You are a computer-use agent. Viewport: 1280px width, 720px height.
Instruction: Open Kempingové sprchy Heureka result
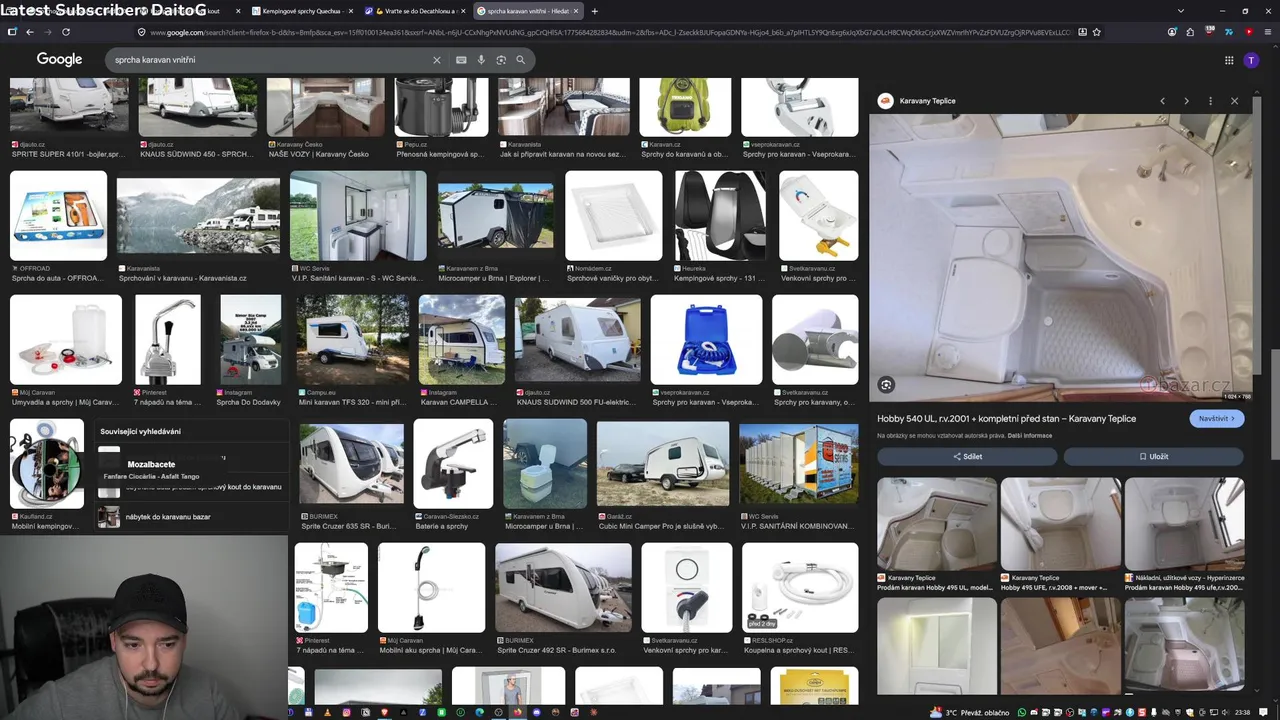click(720, 226)
